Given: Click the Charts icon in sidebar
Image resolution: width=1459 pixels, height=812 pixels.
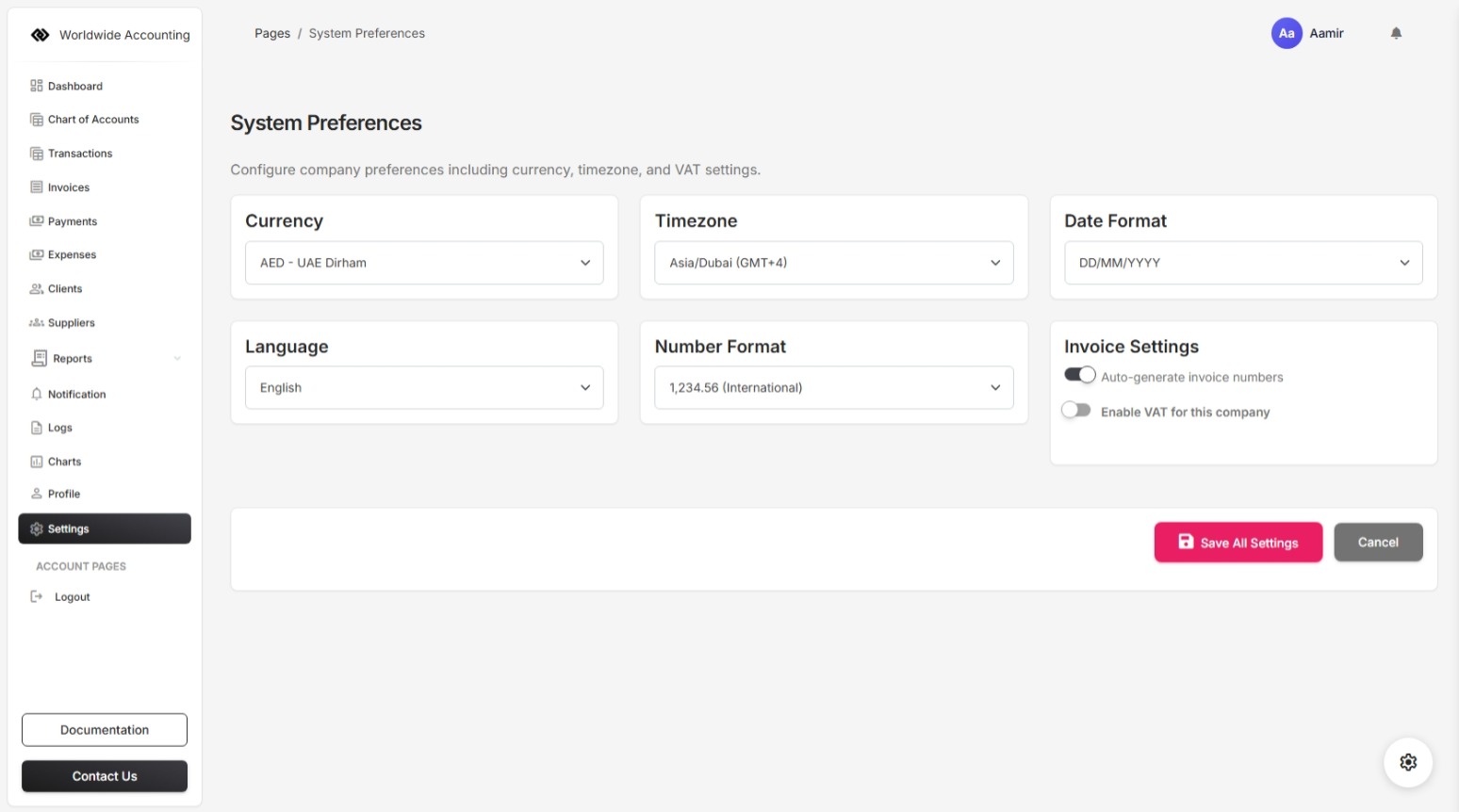Looking at the screenshot, I should point(37,462).
